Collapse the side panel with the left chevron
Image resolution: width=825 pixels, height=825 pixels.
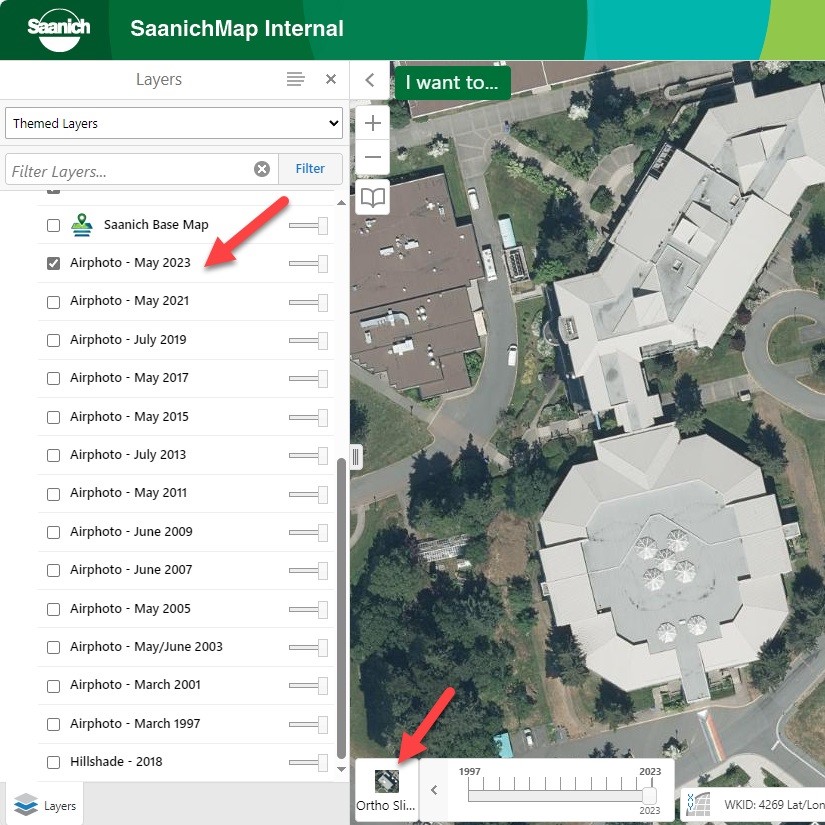point(369,79)
